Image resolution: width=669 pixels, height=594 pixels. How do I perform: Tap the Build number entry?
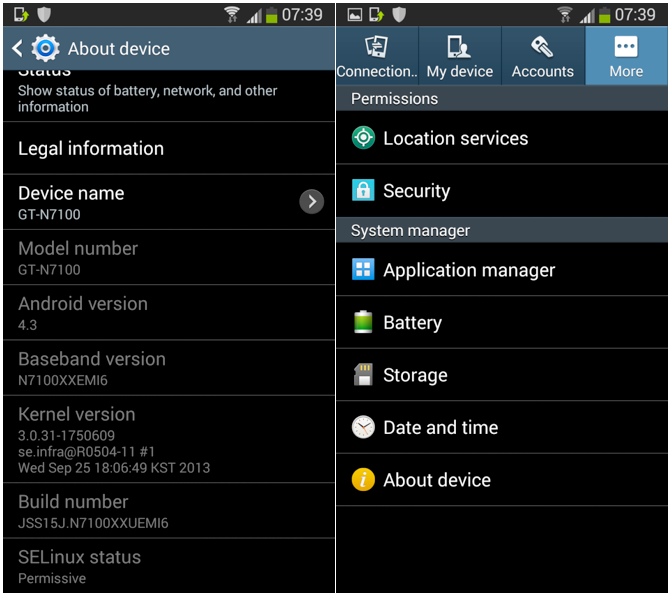[168, 511]
